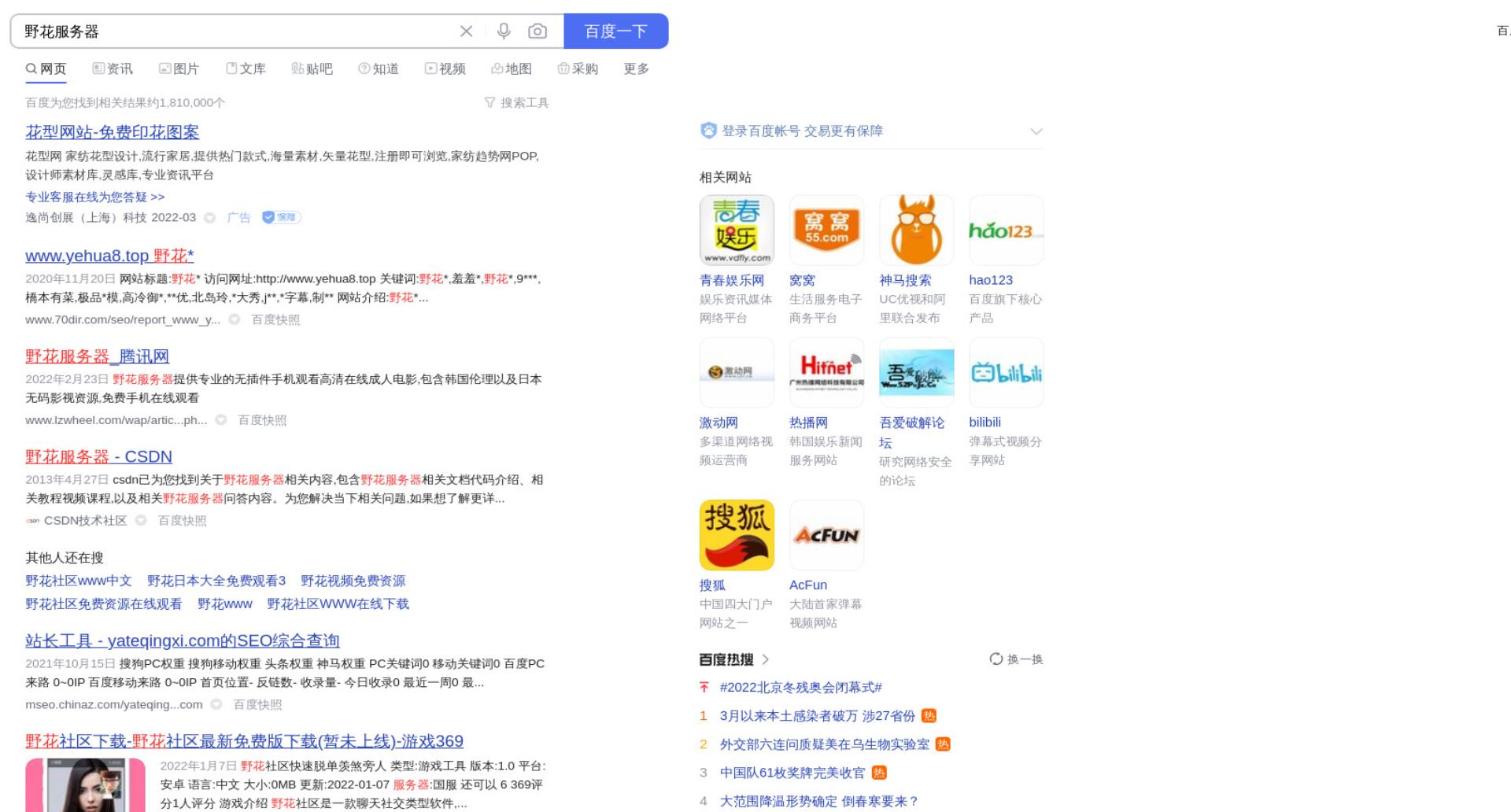The height and width of the screenshot is (812, 1511).
Task: Select the 网页 tab
Action: [46, 69]
